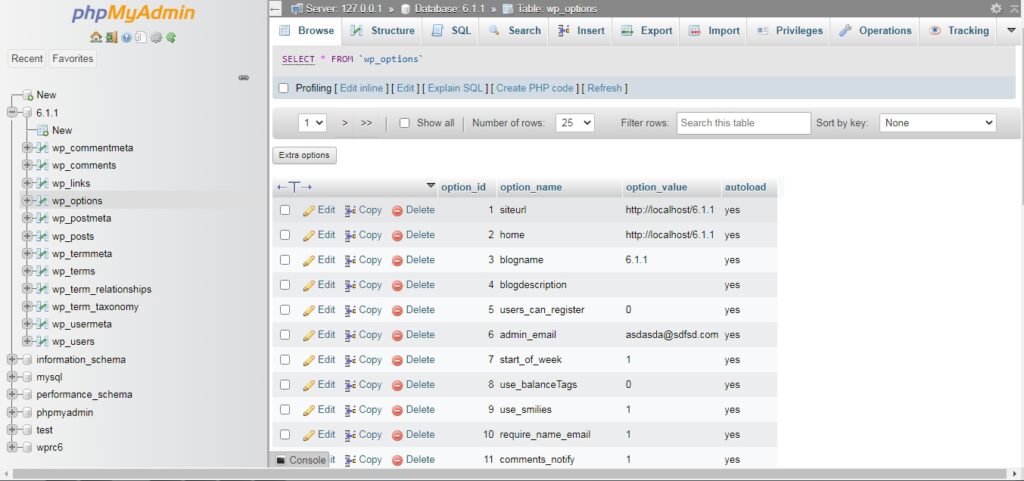Sort by option_name column header
This screenshot has height=481, width=1024.
coord(531,187)
